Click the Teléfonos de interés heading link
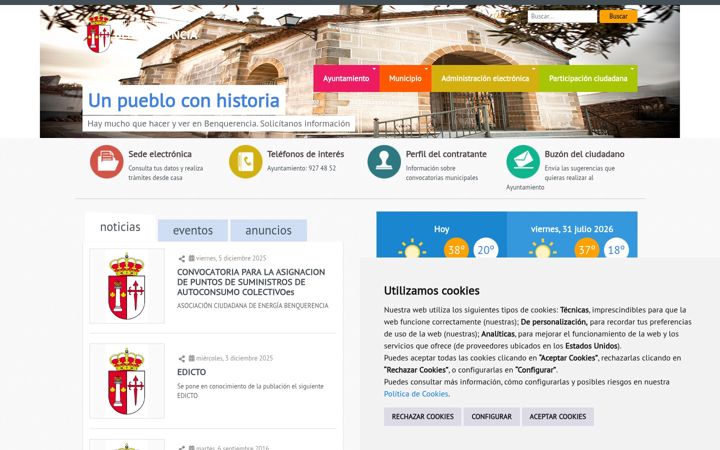Viewport: 720px width, 450px height. click(x=306, y=154)
